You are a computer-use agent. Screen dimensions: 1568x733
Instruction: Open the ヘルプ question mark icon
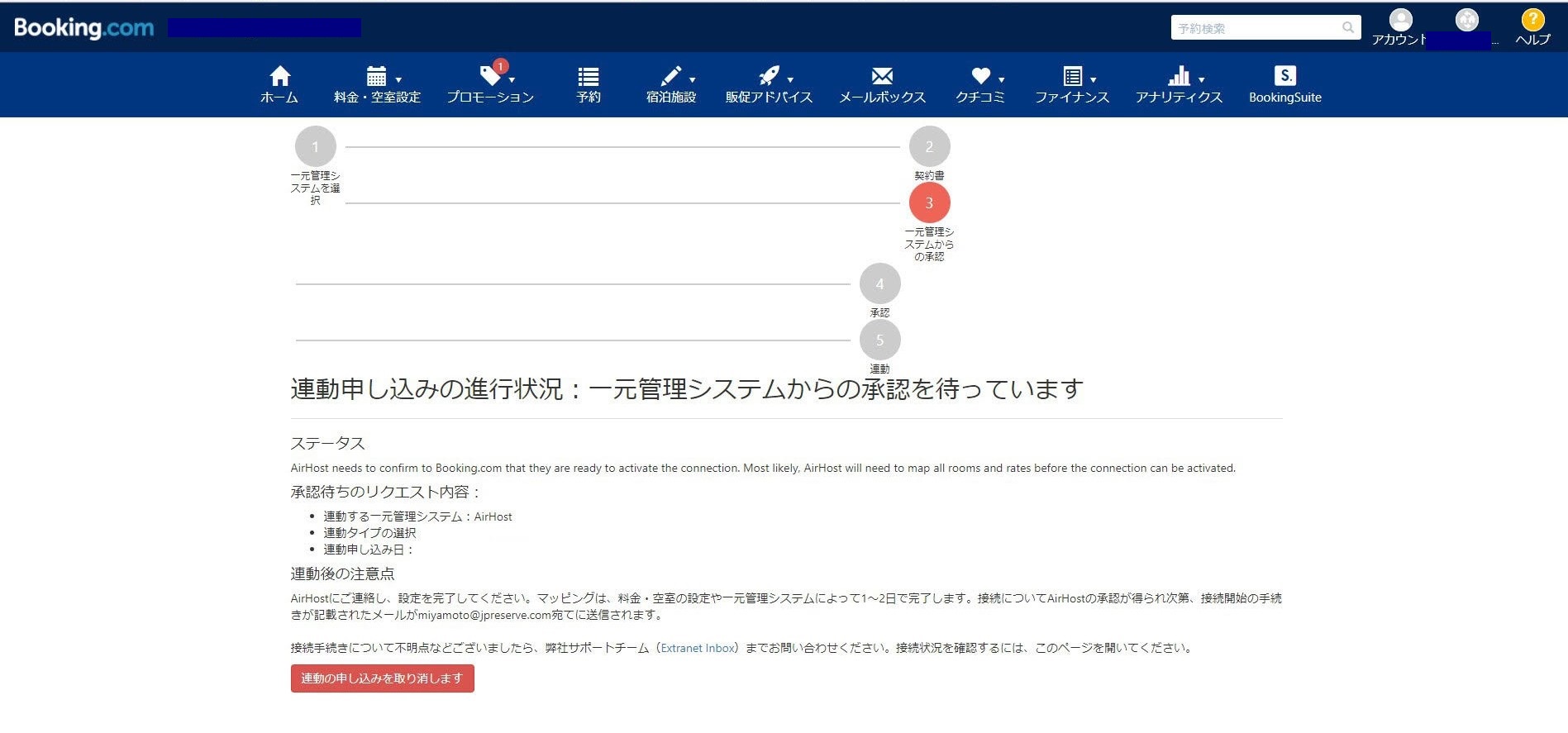coord(1532,20)
